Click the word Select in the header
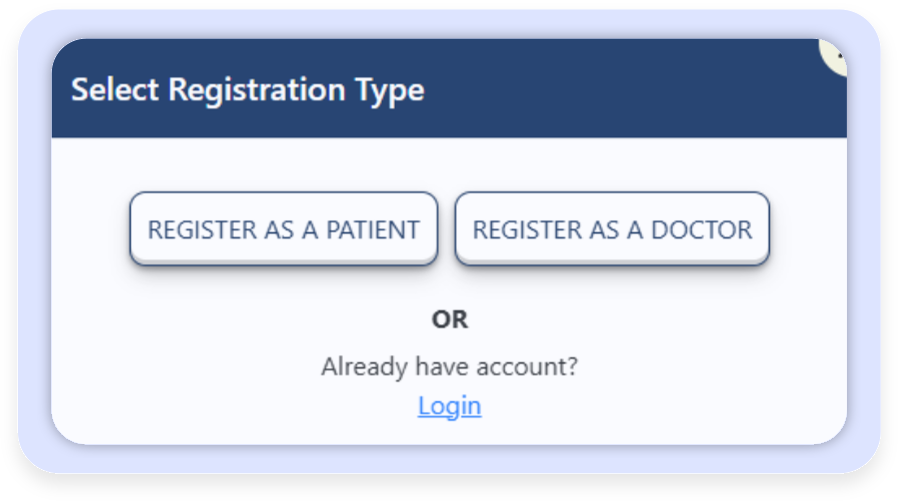The image size is (900, 502). (x=115, y=89)
